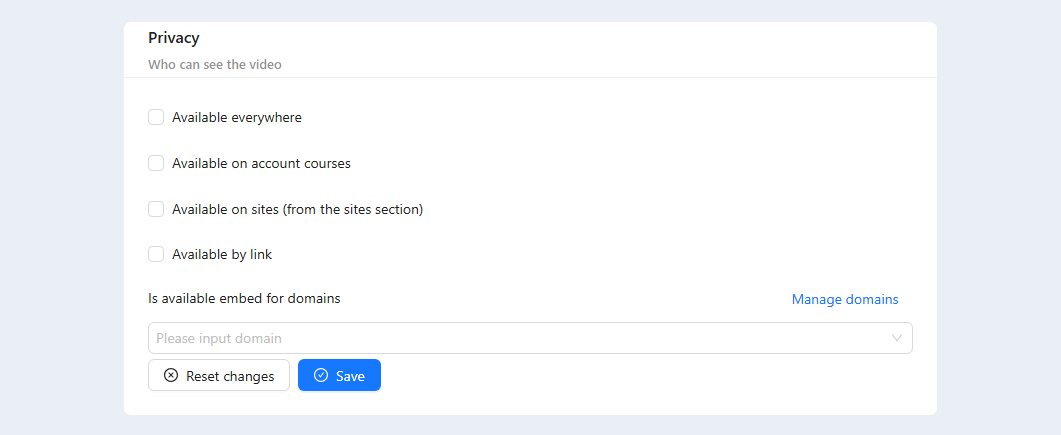1061x435 pixels.
Task: Click the circled X icon in Reset changes
Action: point(171,375)
